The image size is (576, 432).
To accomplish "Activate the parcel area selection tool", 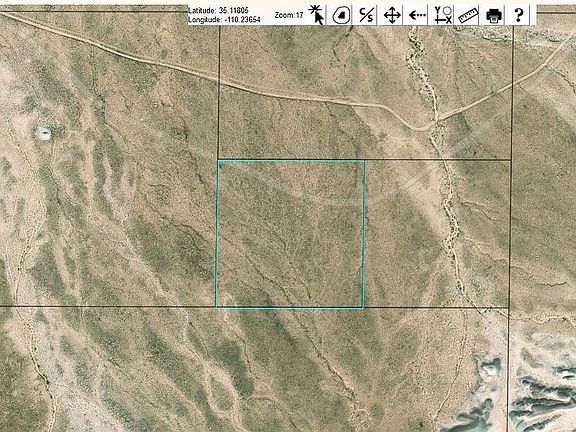I will [341, 15].
